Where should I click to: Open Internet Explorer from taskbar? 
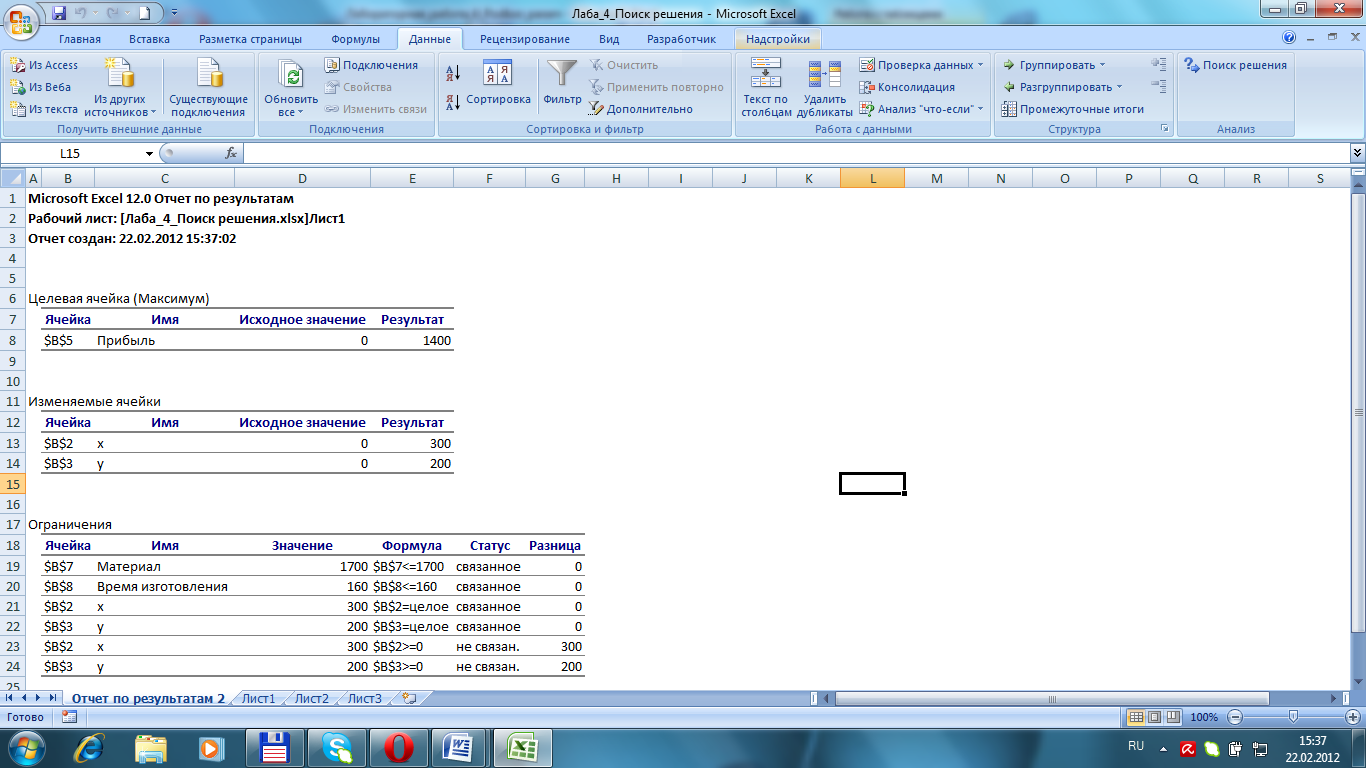91,747
